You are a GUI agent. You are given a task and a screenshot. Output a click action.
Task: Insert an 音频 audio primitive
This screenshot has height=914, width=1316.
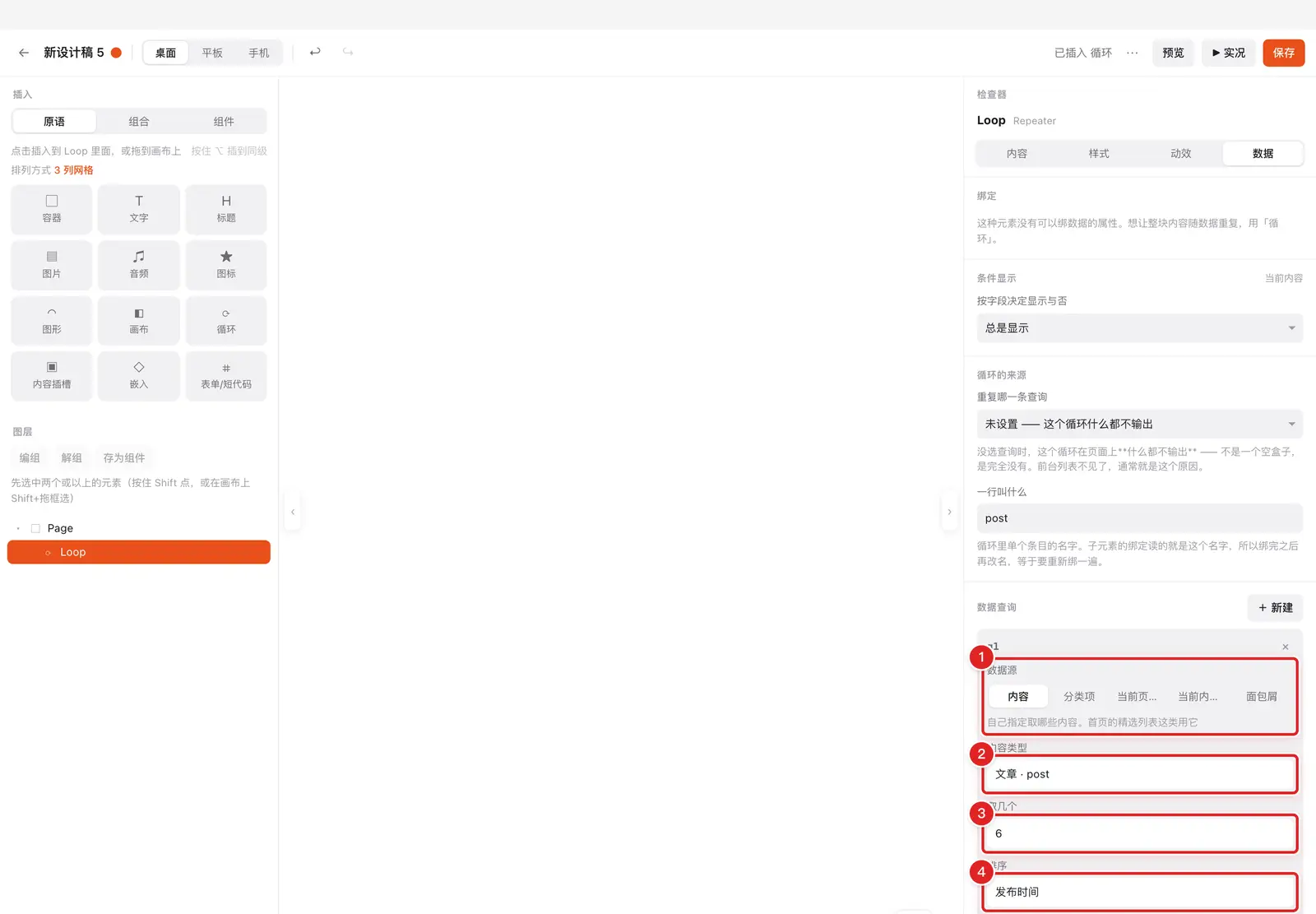(x=139, y=265)
